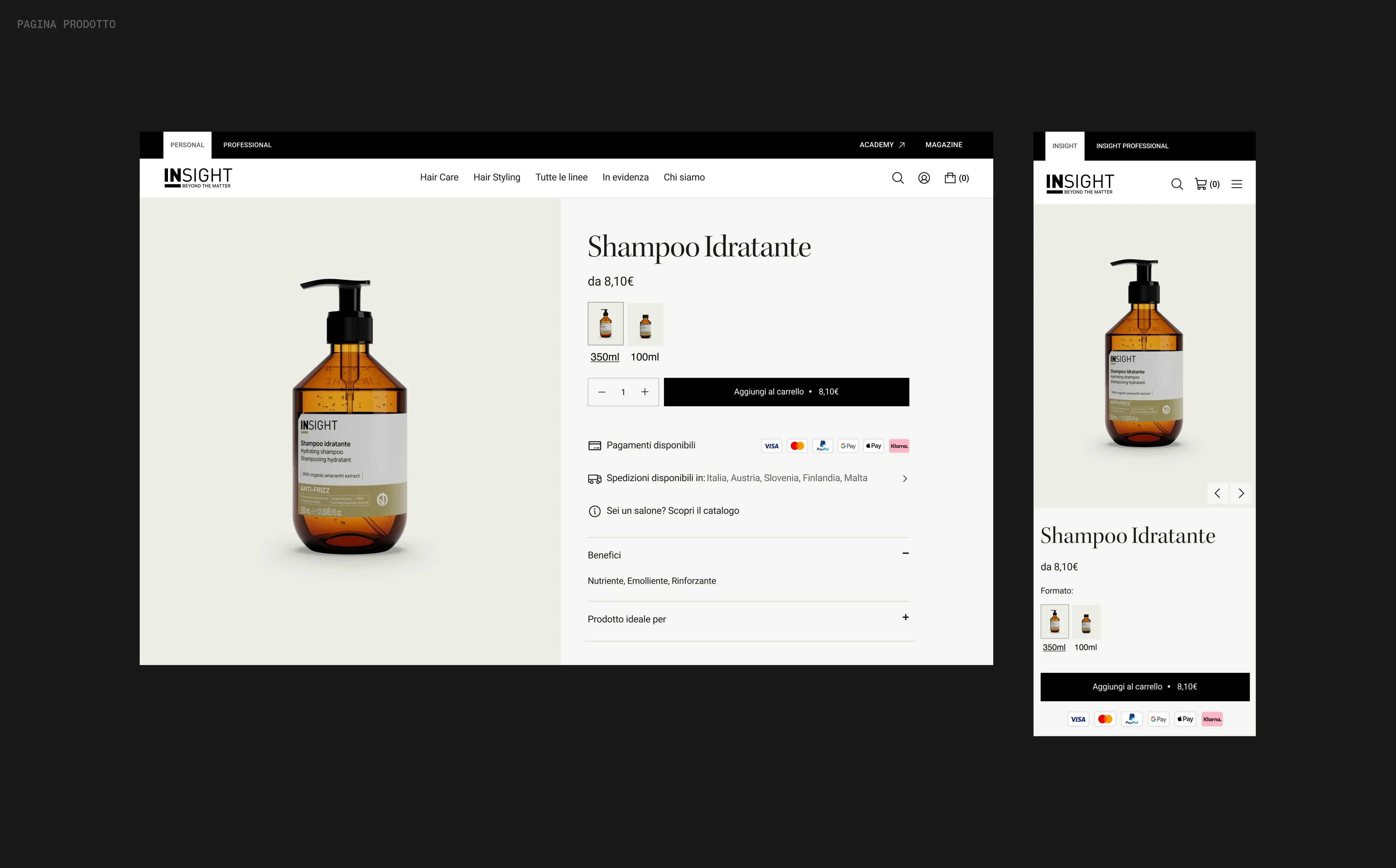Image resolution: width=1396 pixels, height=868 pixels.
Task: Switch to INSIGHT tab in mobile view
Action: pyautogui.click(x=1065, y=146)
